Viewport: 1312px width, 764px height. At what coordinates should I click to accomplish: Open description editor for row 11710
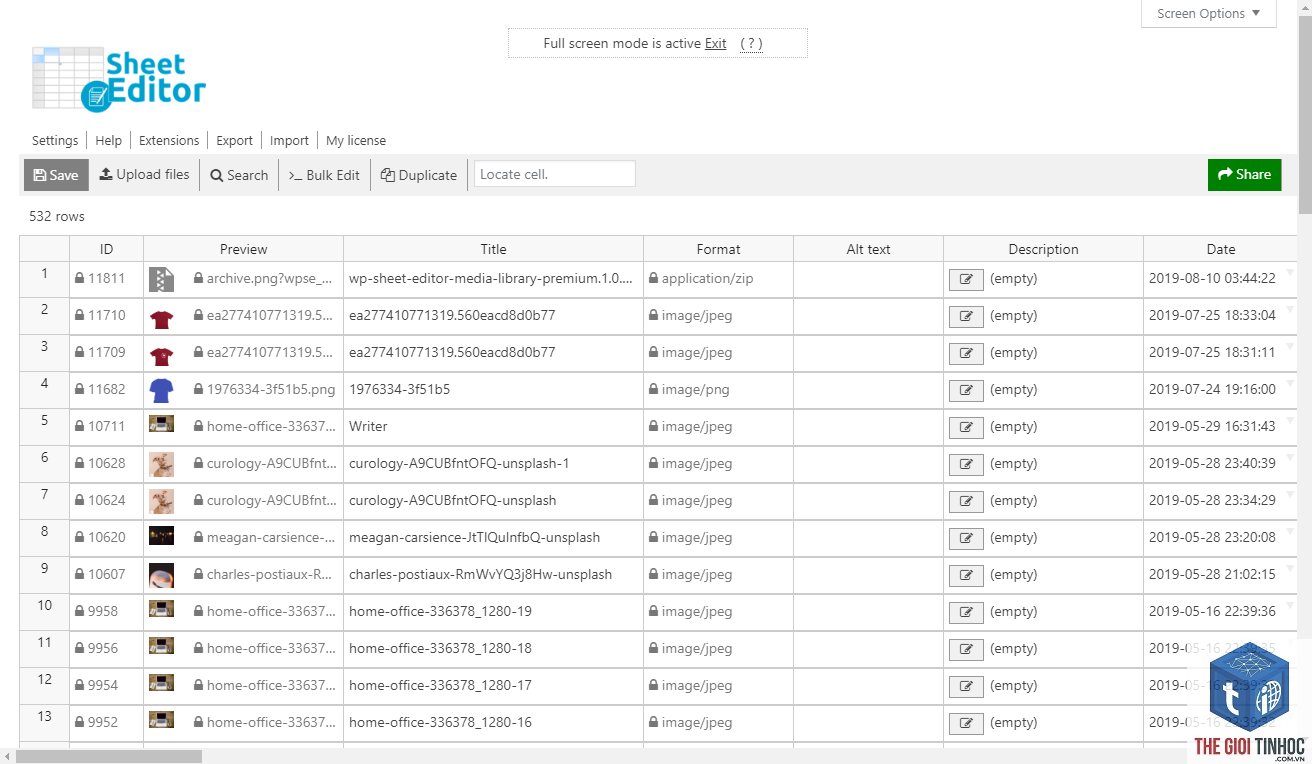[x=966, y=317]
